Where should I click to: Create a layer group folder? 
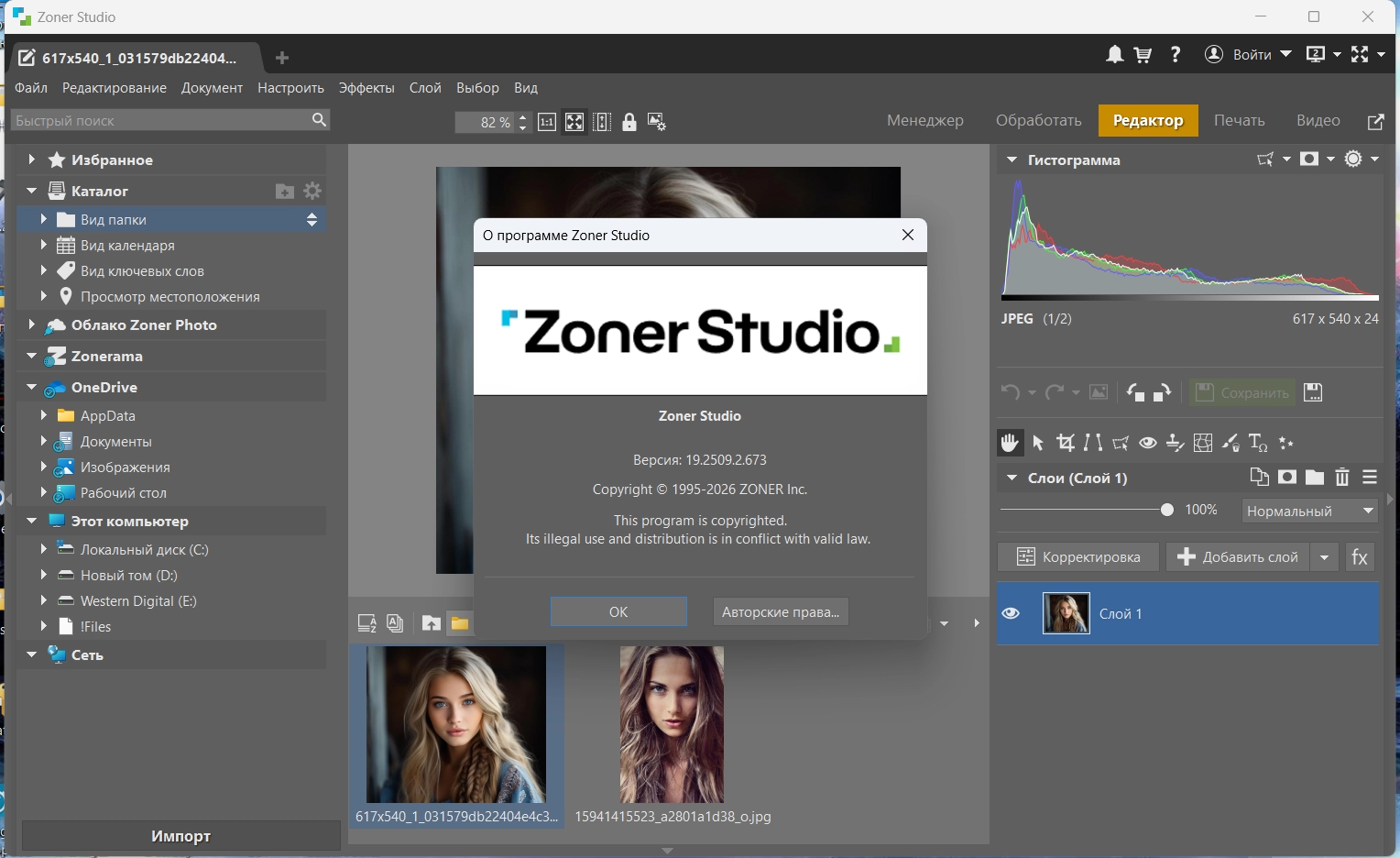1315,477
